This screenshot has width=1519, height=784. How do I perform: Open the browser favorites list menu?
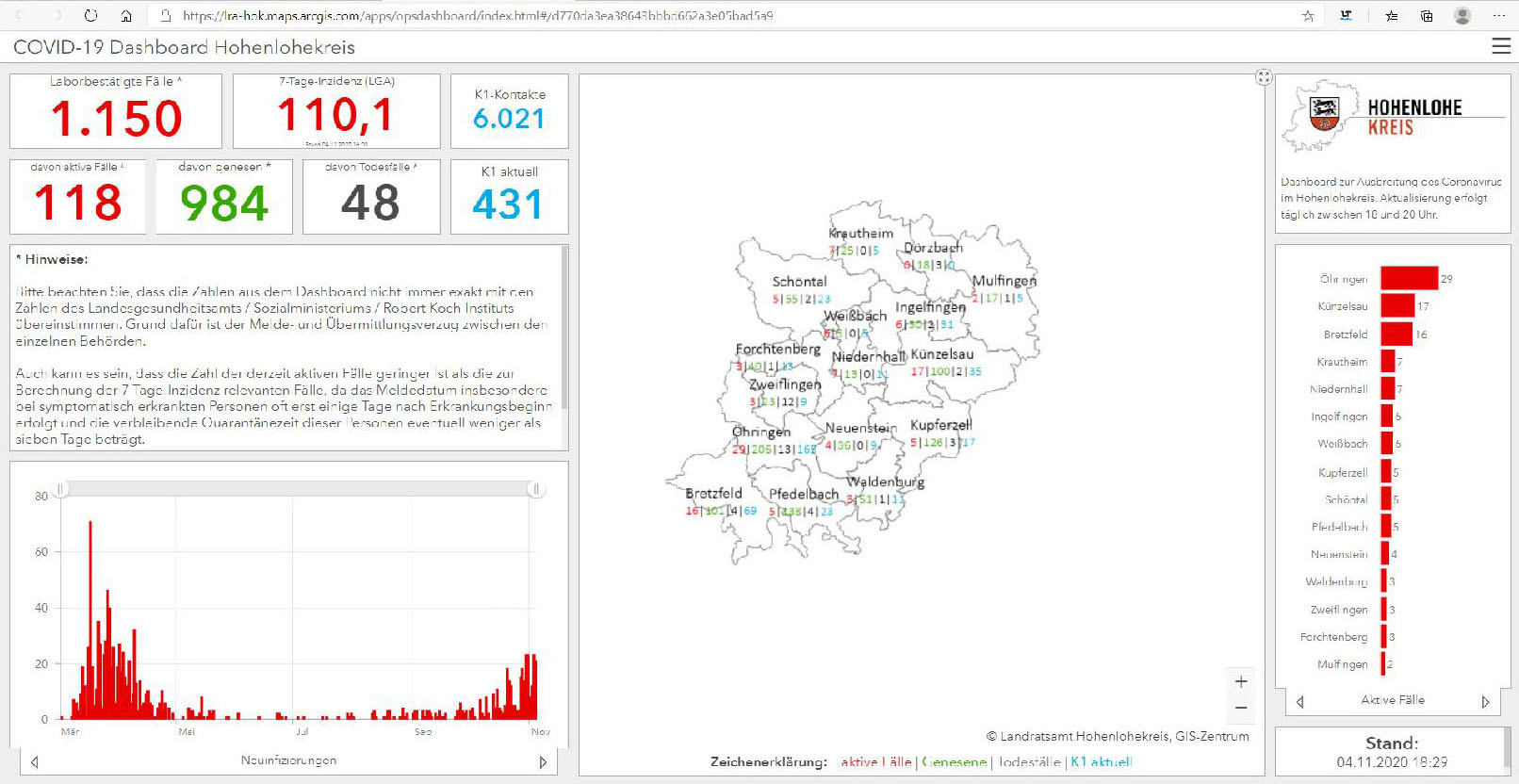(x=1392, y=15)
